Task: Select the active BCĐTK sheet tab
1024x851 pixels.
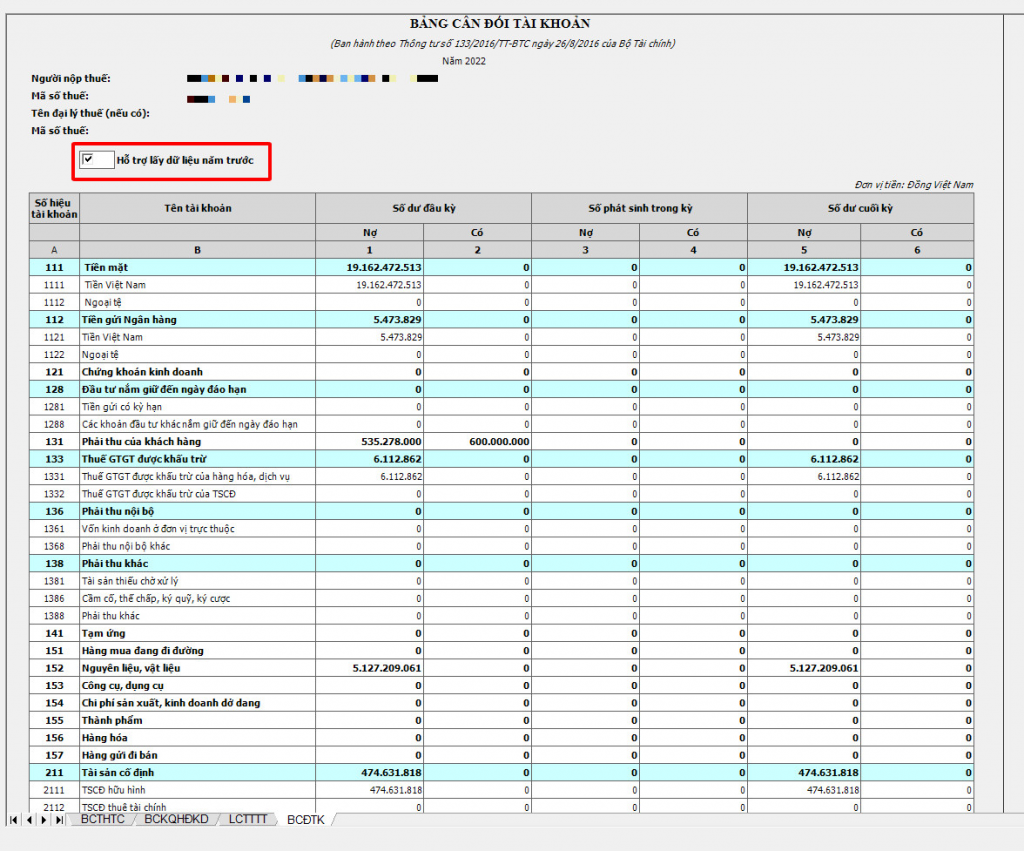Action: [x=305, y=820]
